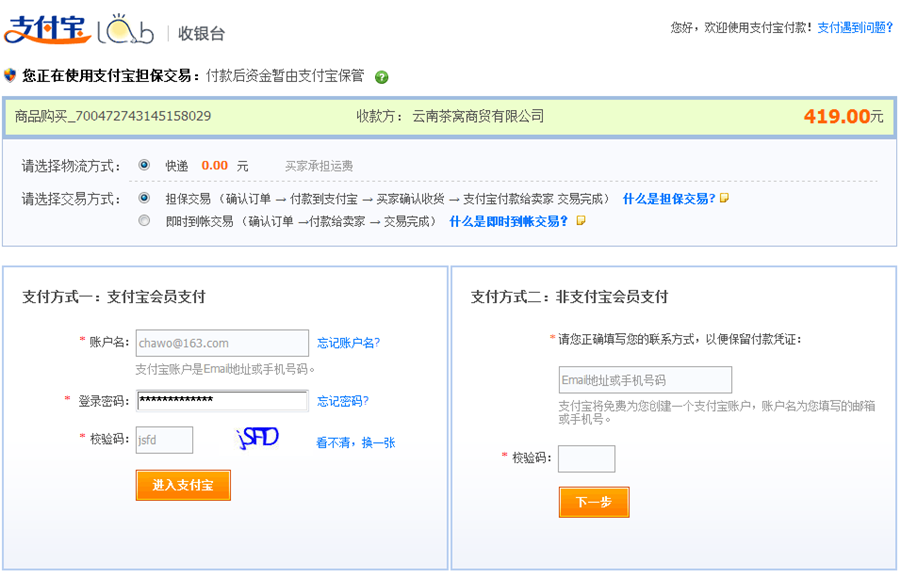Select 担保交易 transaction type

point(145,198)
